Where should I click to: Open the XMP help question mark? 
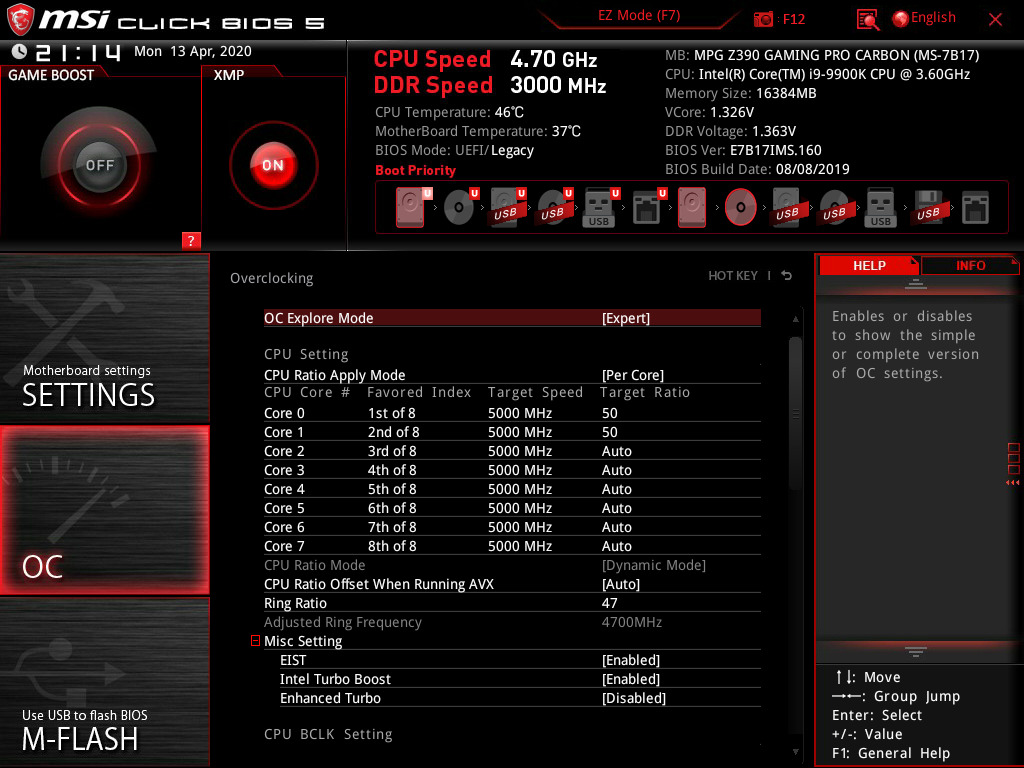[x=191, y=240]
